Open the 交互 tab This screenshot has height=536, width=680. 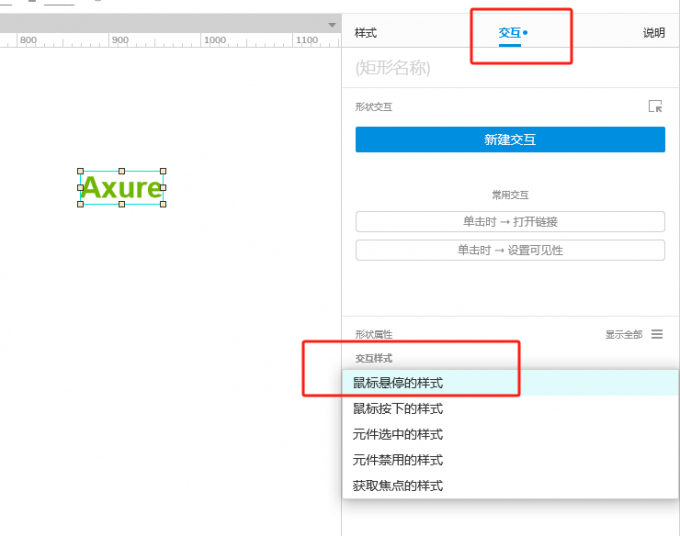(510, 33)
